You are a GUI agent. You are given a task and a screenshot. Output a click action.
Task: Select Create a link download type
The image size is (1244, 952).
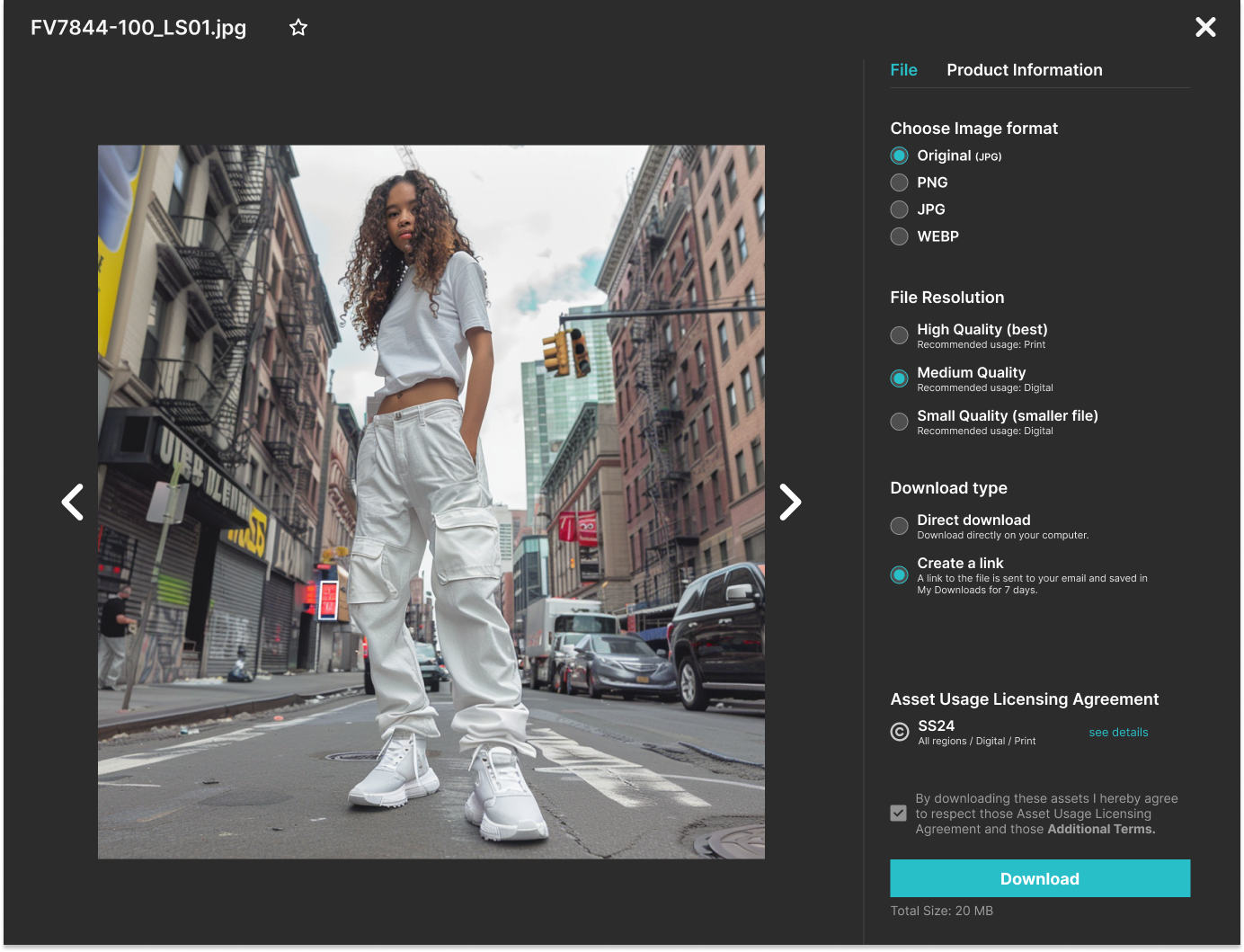(898, 574)
